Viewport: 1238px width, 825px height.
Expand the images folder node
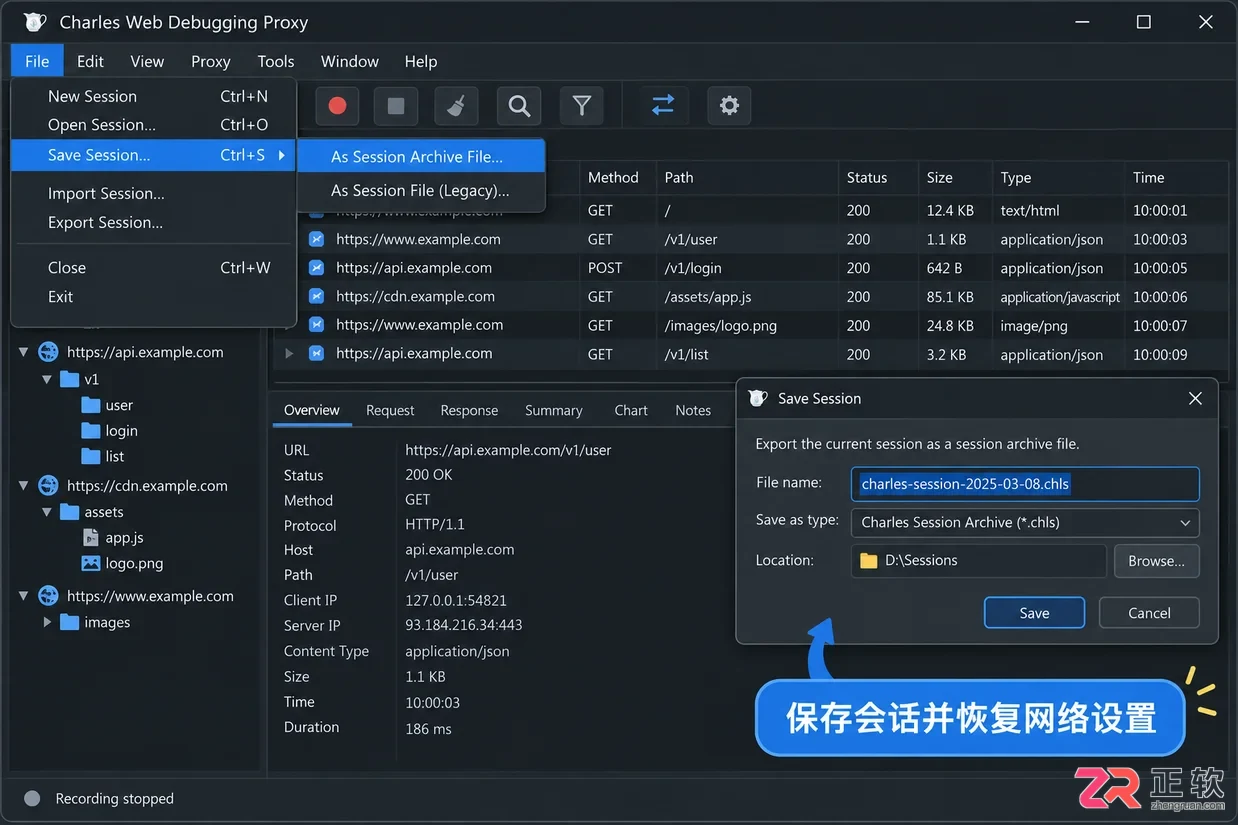[x=46, y=622]
